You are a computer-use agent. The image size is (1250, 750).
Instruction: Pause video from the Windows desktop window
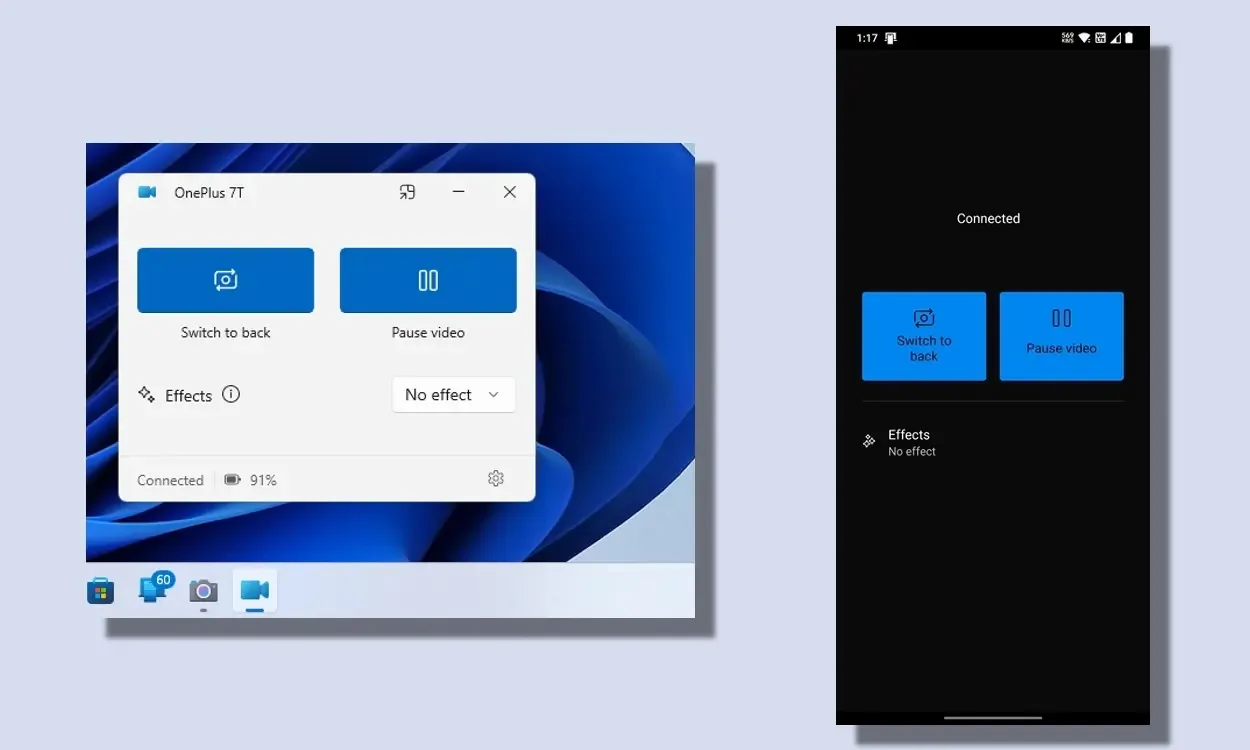pos(428,281)
